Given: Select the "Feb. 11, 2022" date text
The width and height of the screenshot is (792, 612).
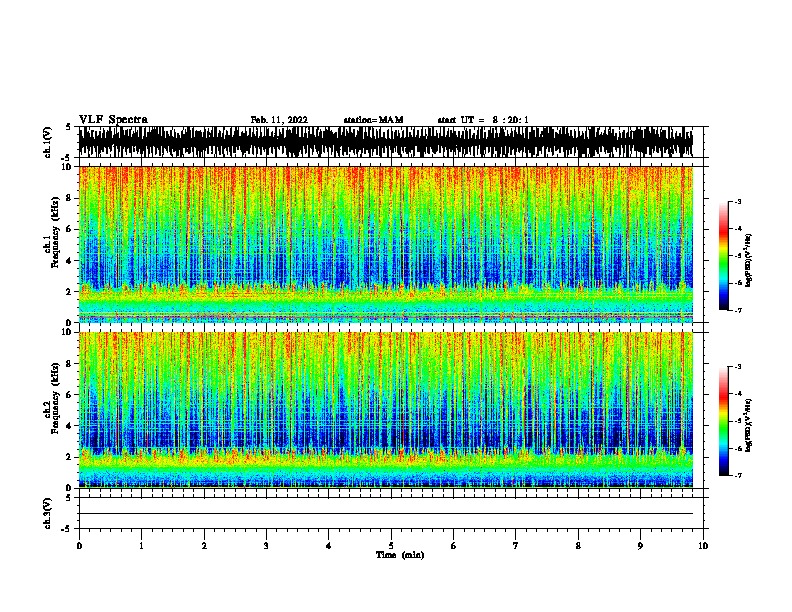Looking at the screenshot, I should tap(279, 120).
